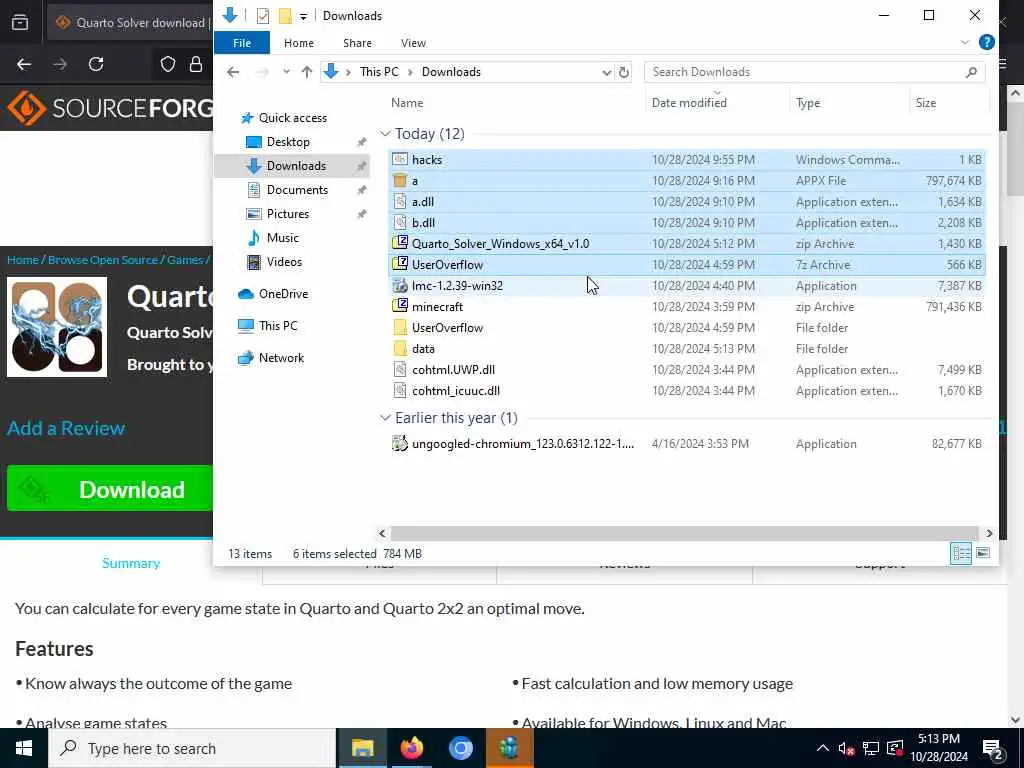
Task: Customize Quick Access Toolbar dropdown
Action: click(303, 16)
